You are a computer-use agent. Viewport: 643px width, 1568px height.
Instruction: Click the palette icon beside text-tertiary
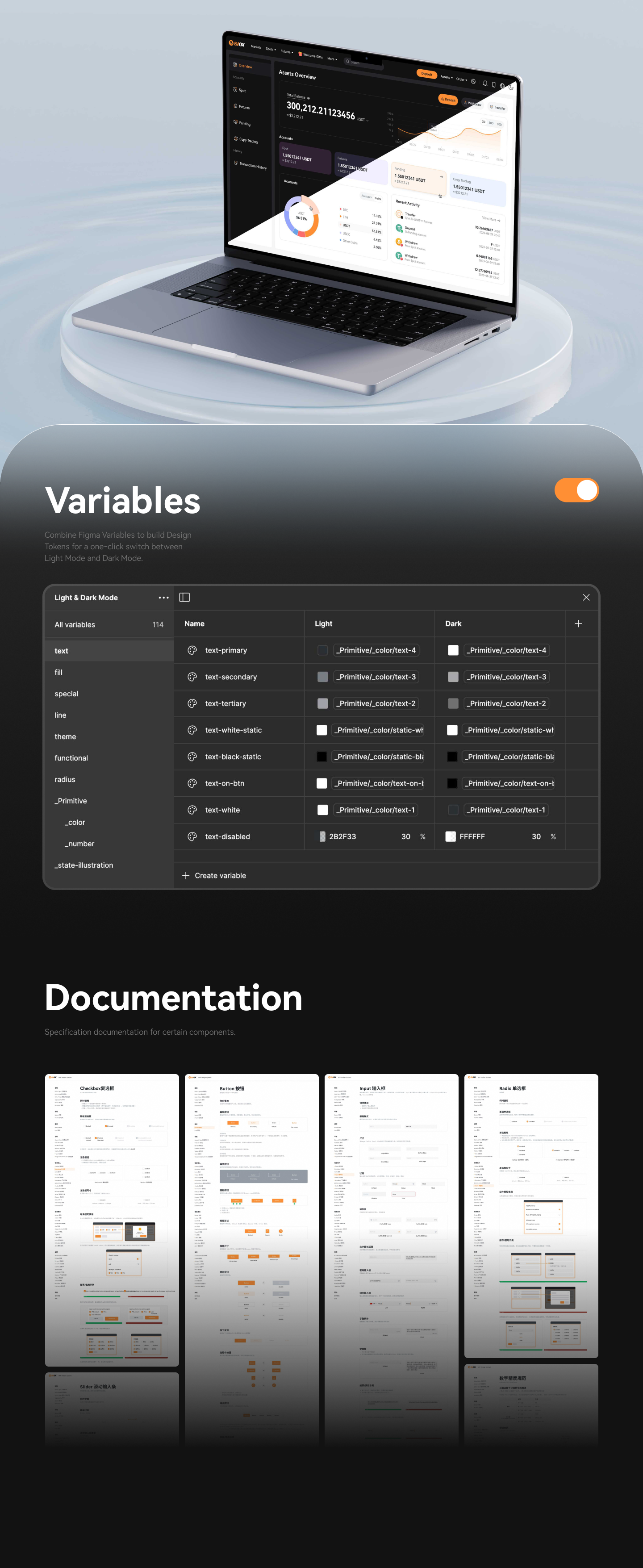tap(192, 704)
